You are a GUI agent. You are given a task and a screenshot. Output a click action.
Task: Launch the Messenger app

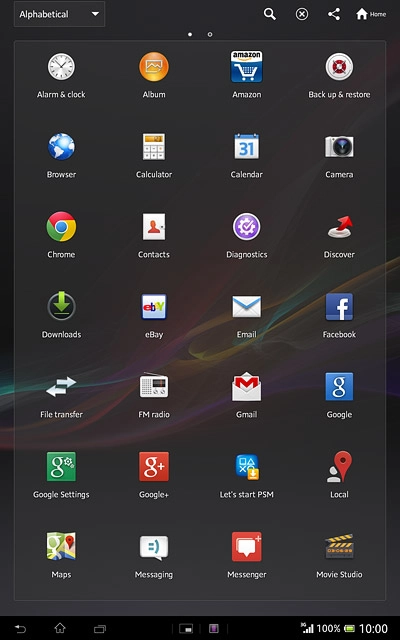(x=247, y=547)
